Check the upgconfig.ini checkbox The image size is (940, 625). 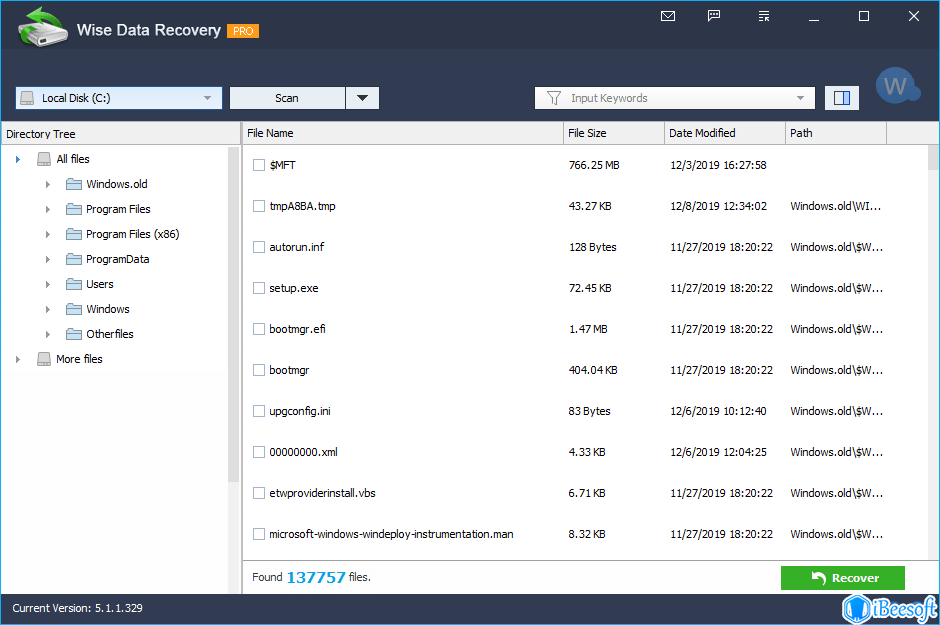tap(259, 411)
